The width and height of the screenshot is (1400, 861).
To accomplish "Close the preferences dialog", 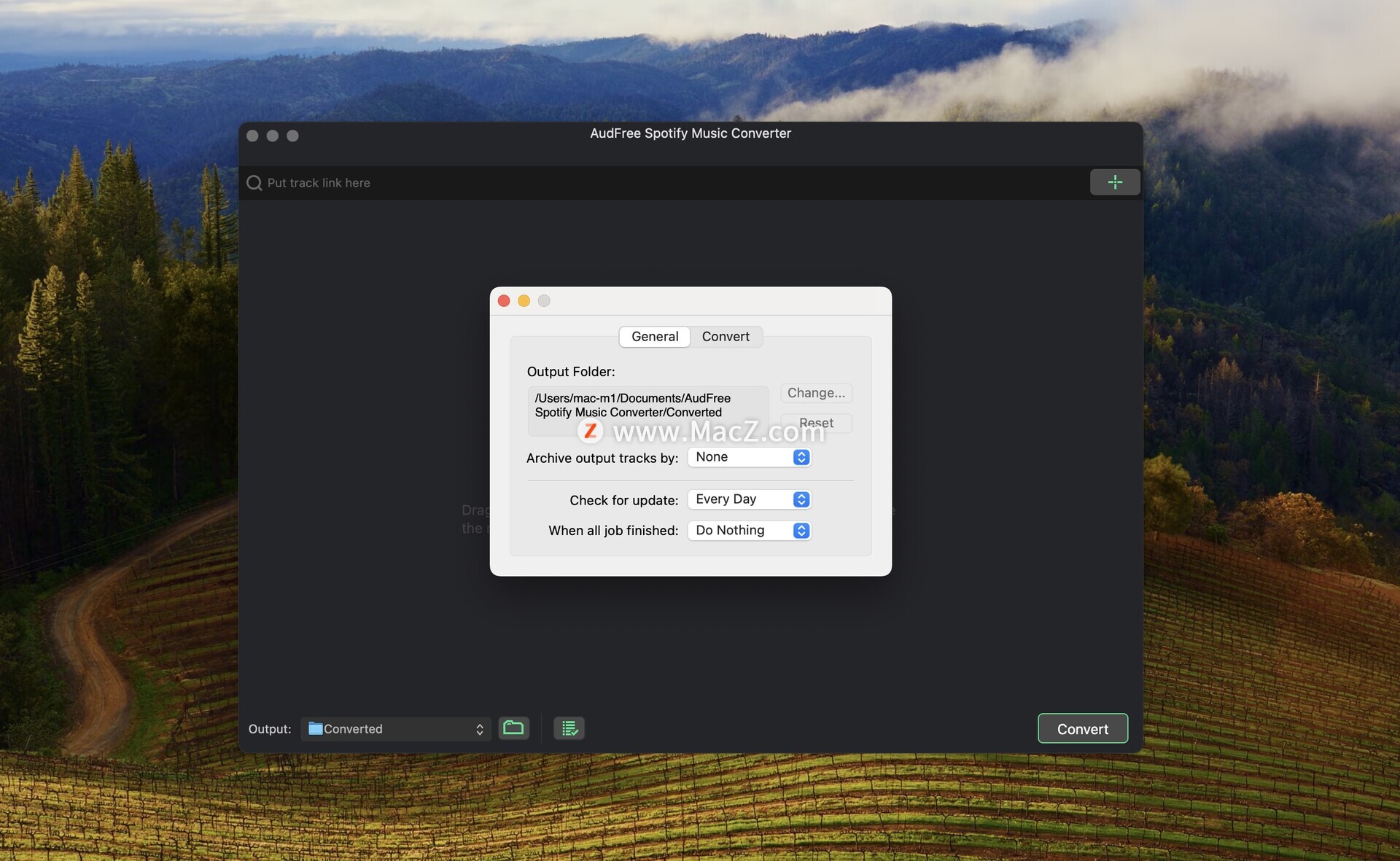I will [504, 301].
